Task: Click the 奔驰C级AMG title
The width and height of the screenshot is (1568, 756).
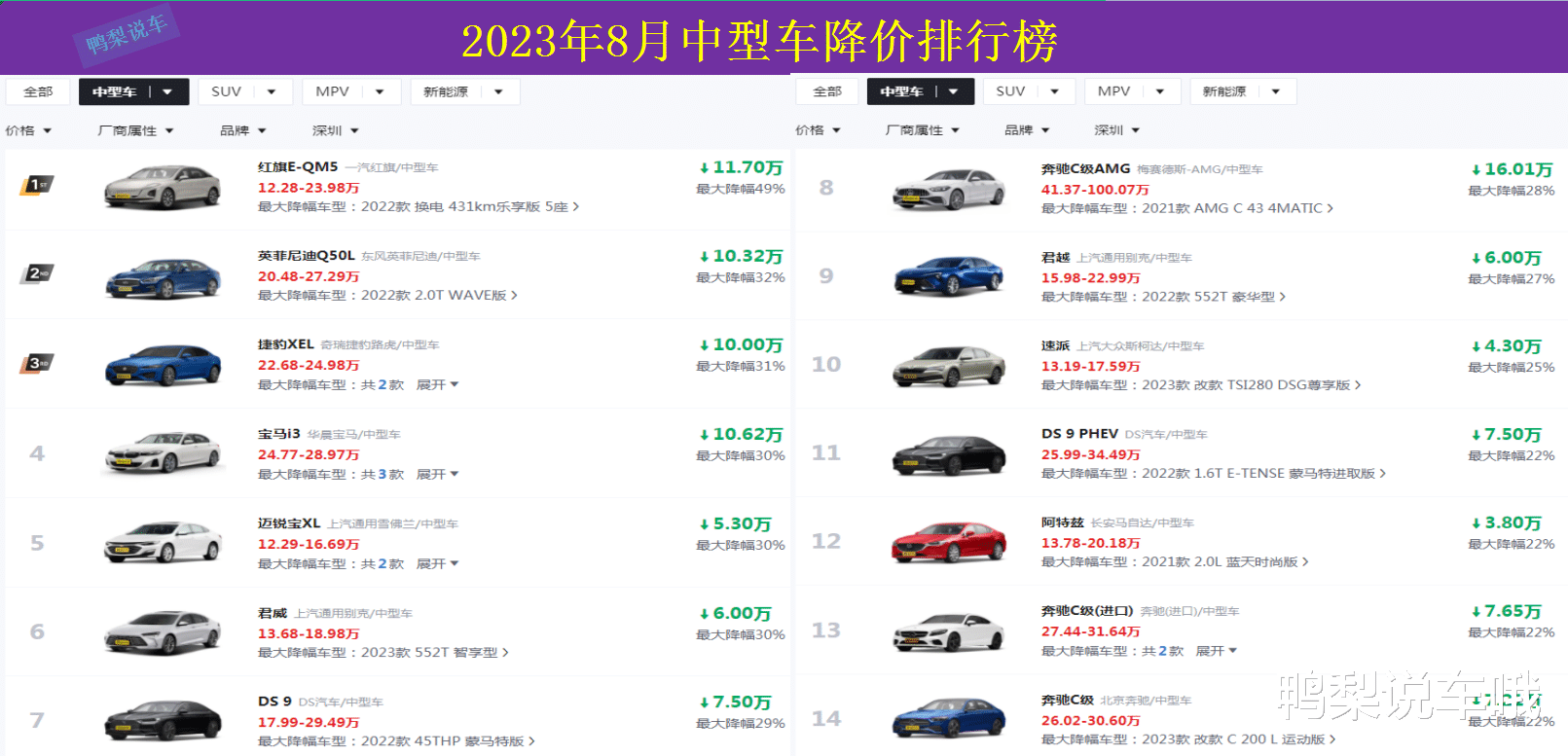Action: (1085, 169)
